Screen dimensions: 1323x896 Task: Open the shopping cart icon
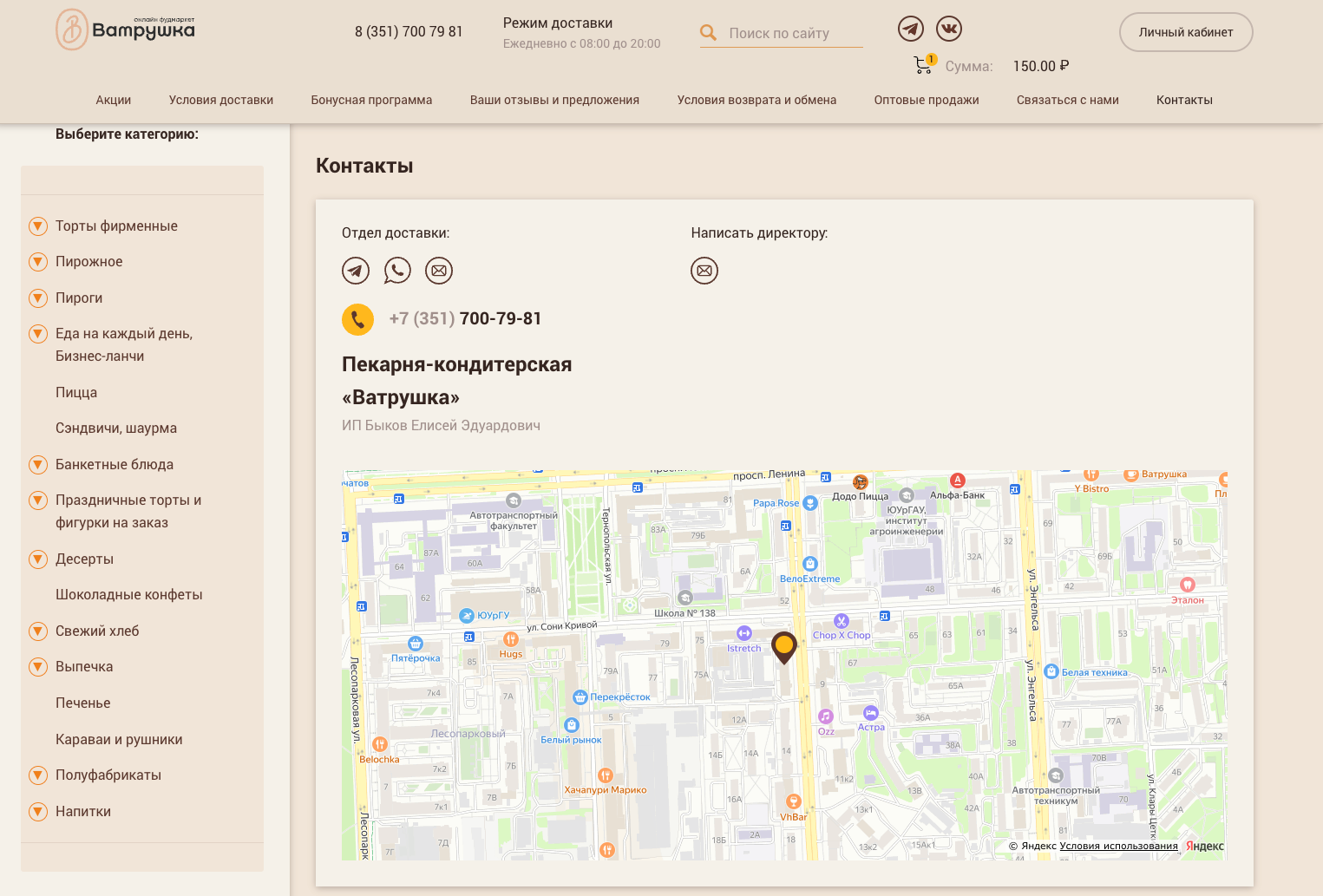pos(923,65)
